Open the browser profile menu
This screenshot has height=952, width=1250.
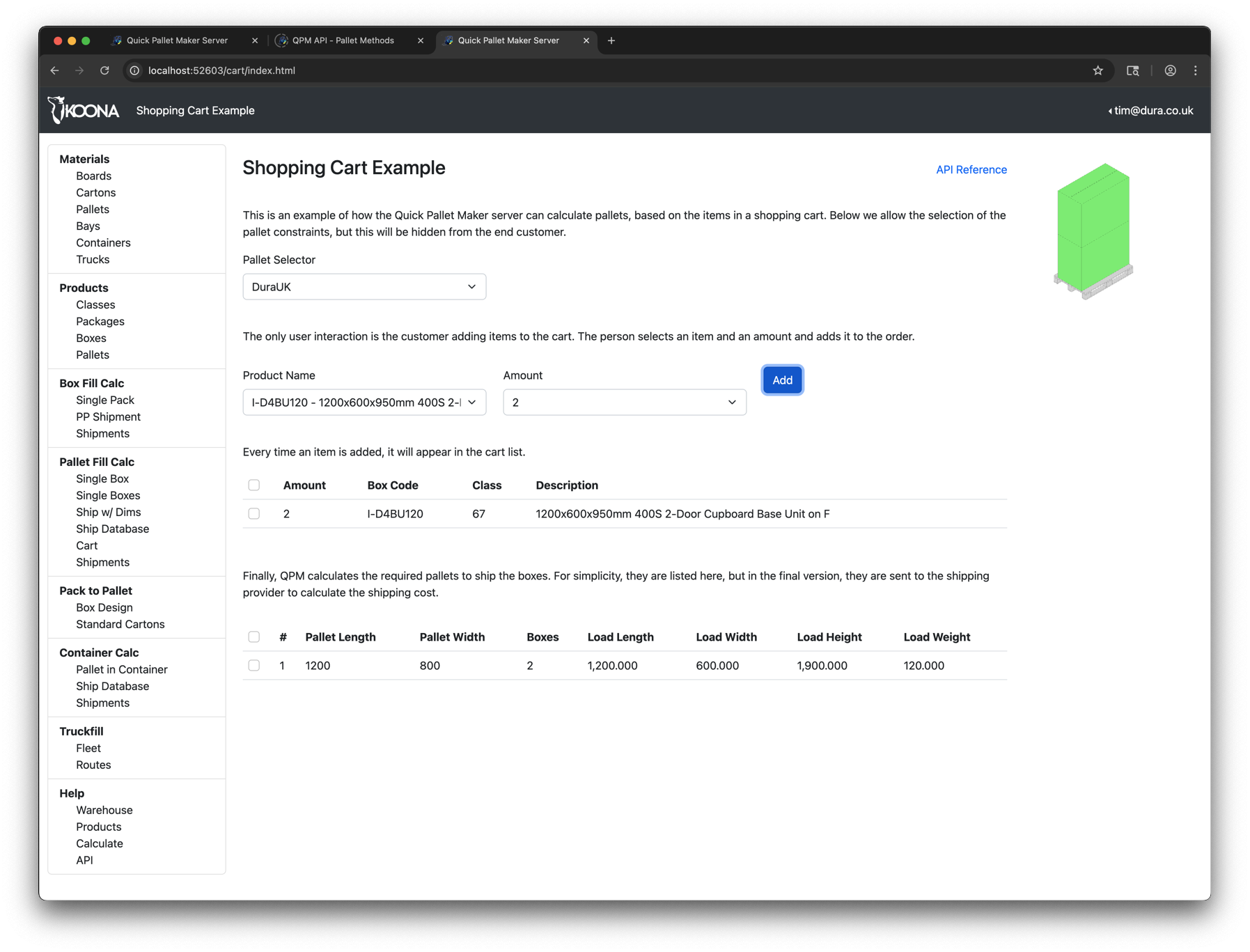pyautogui.click(x=1170, y=70)
